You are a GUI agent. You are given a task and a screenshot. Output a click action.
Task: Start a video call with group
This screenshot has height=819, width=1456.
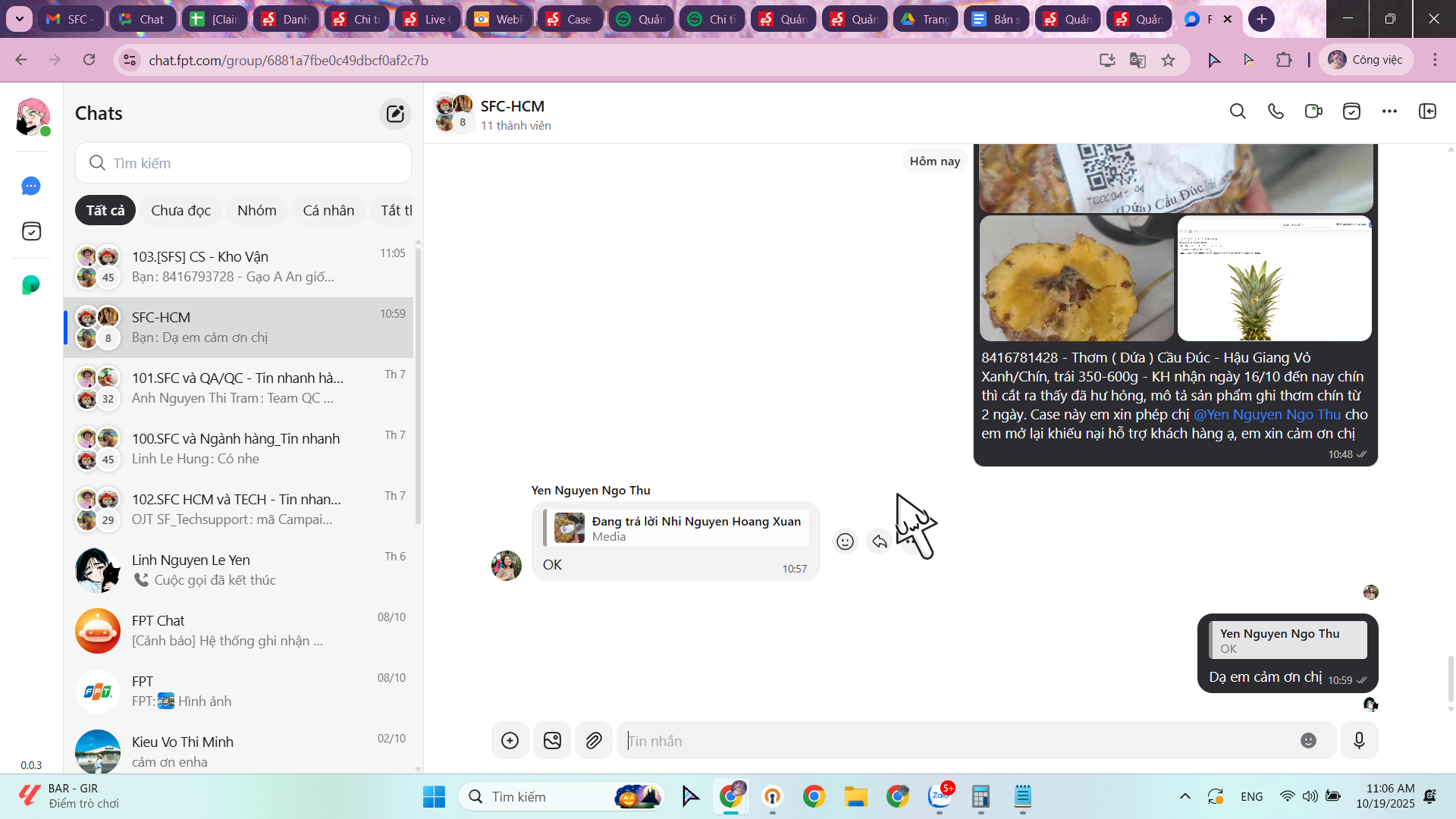tap(1313, 111)
